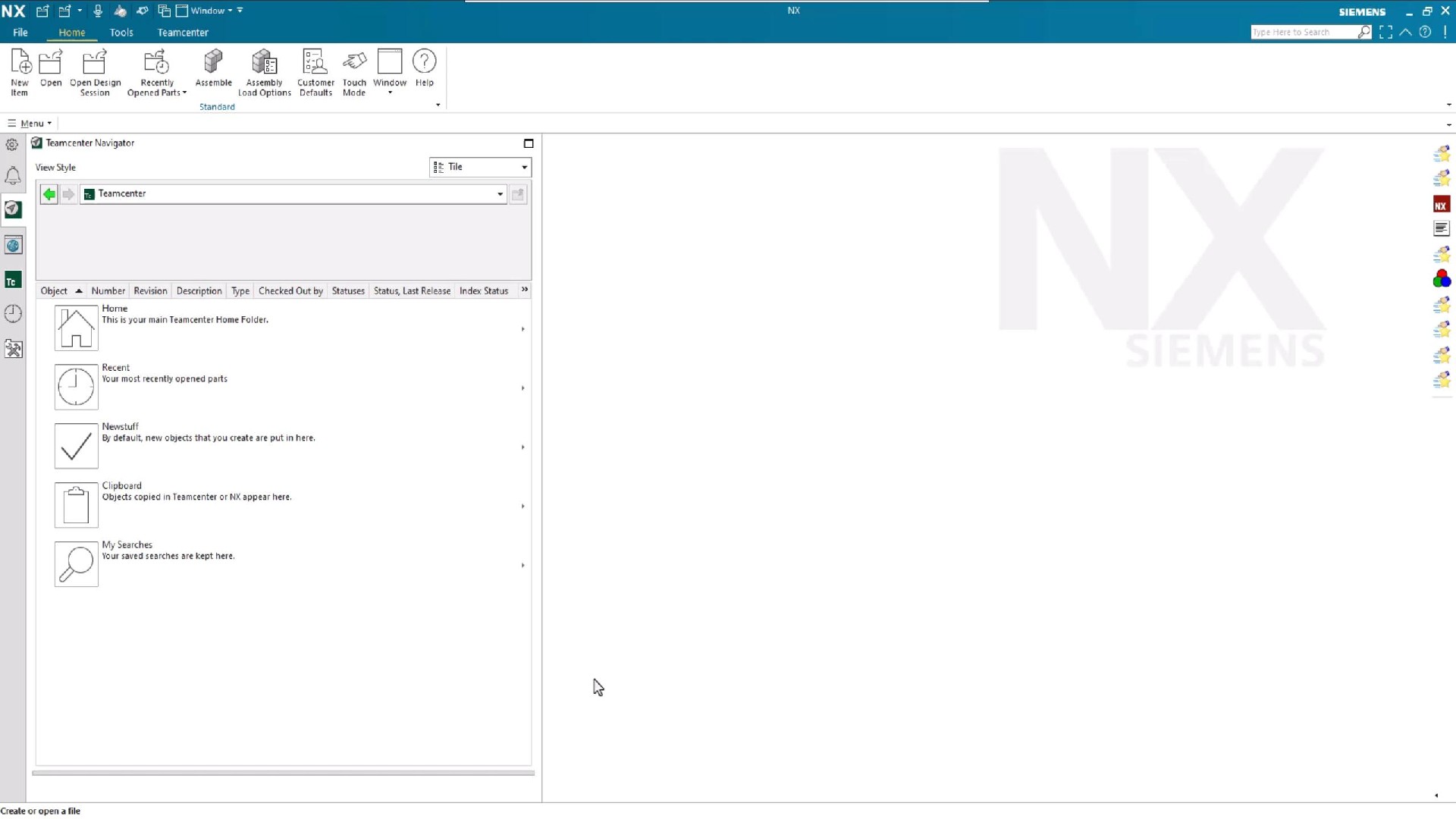Open the Menu button
The width and height of the screenshot is (1456, 819).
pyautogui.click(x=30, y=123)
